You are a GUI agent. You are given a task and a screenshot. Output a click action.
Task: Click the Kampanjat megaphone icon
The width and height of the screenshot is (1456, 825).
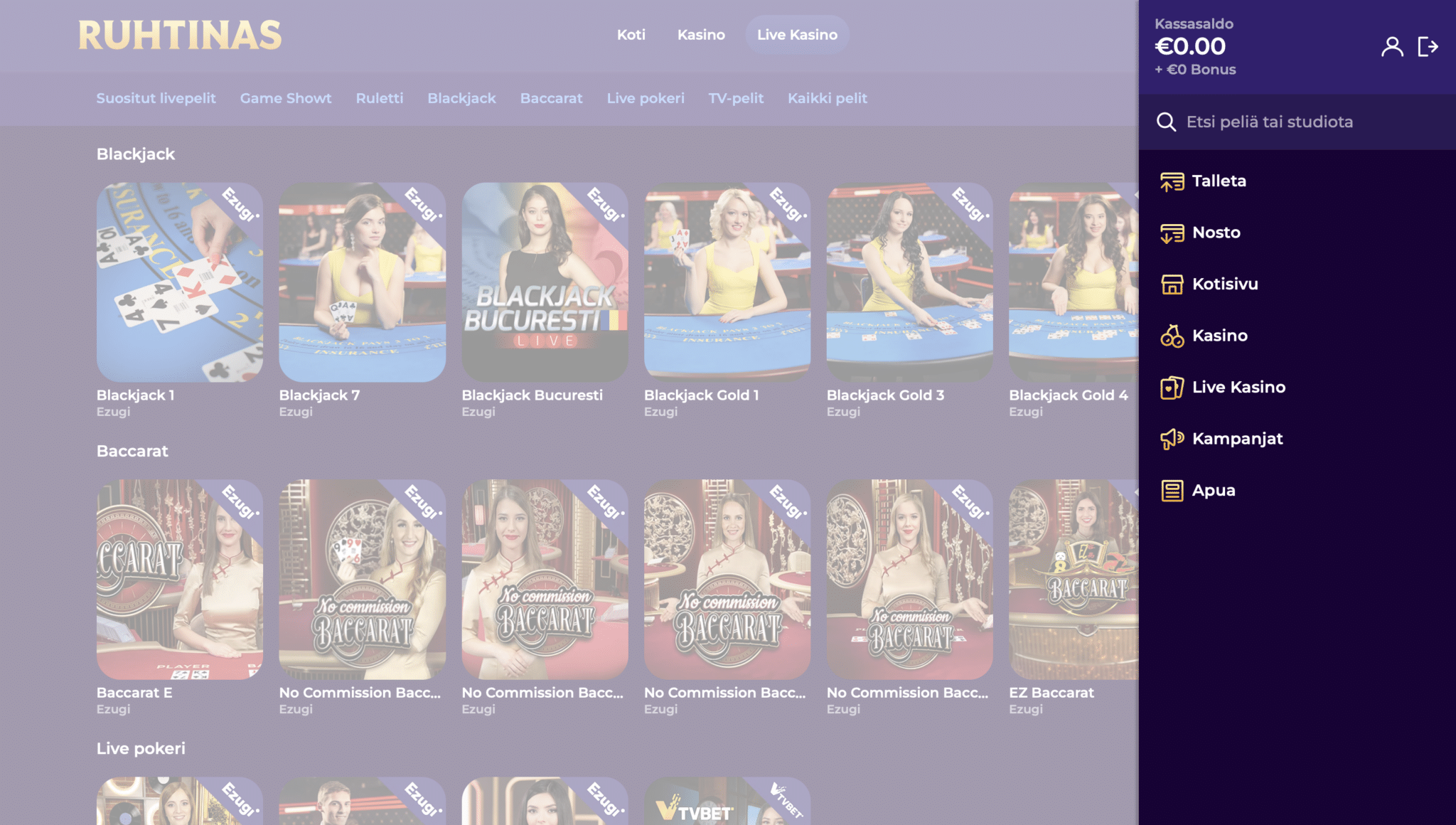pyautogui.click(x=1172, y=439)
